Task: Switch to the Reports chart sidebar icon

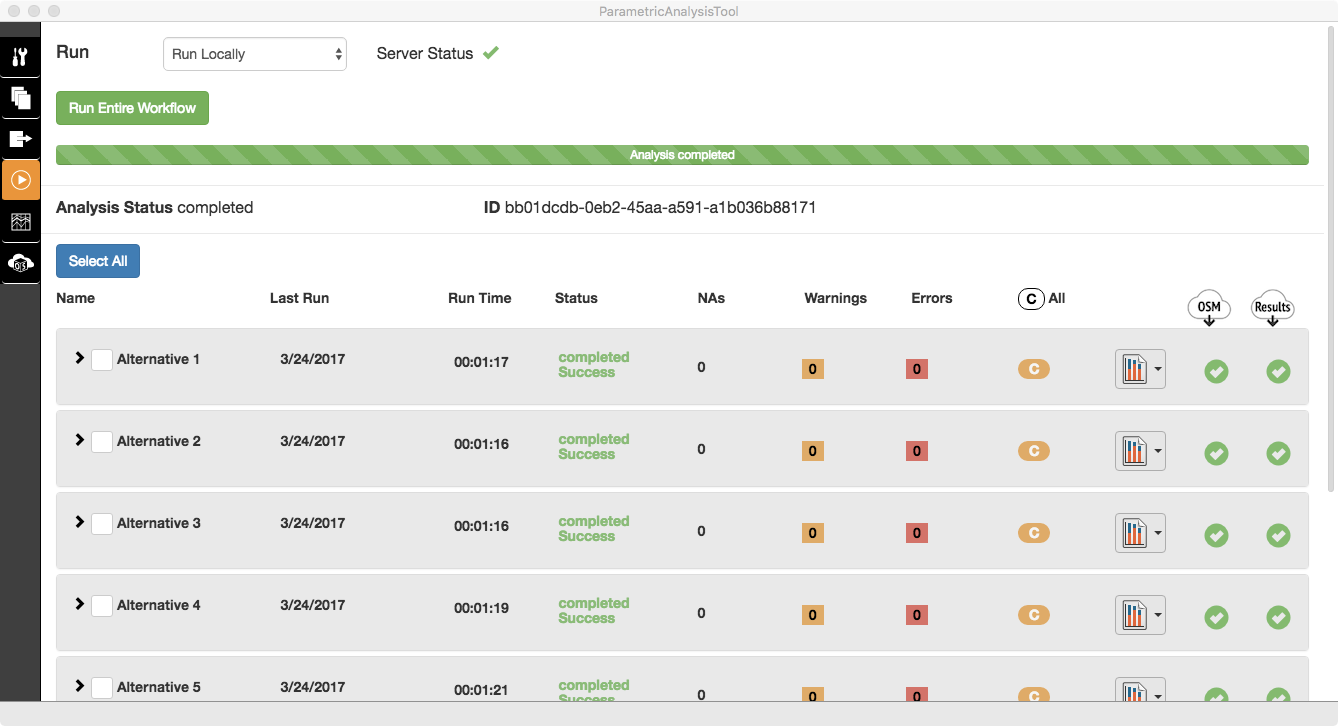Action: pyautogui.click(x=20, y=222)
